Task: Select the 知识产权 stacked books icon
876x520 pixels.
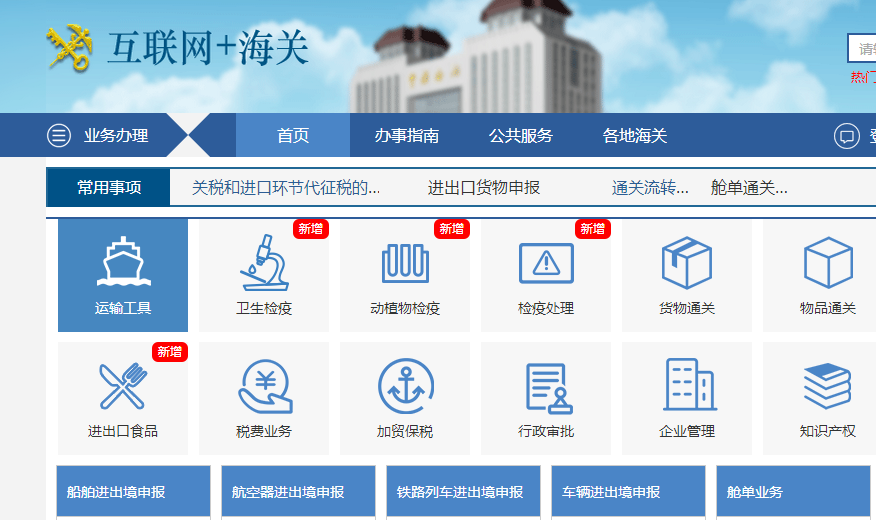Action: (827, 386)
